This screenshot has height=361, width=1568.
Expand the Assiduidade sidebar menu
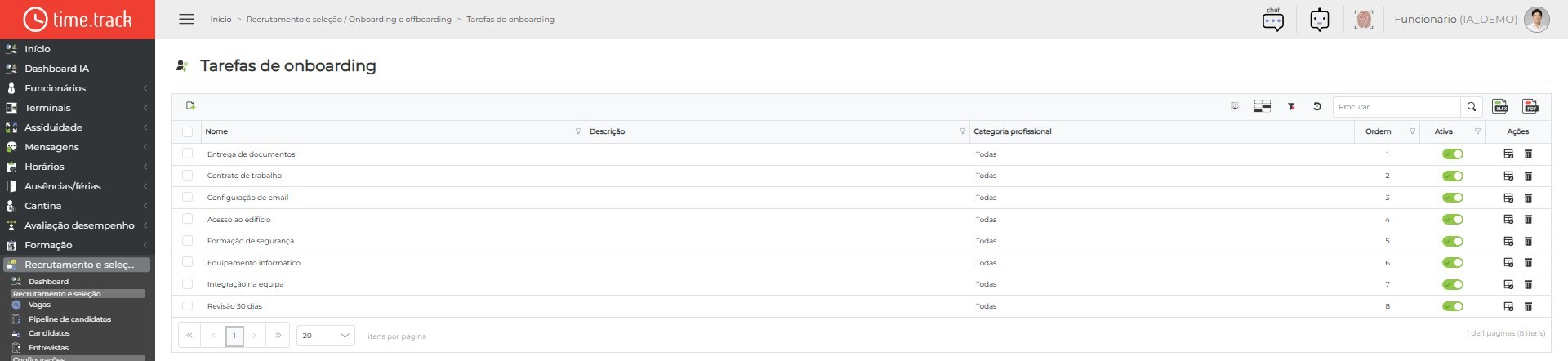pyautogui.click(x=77, y=127)
